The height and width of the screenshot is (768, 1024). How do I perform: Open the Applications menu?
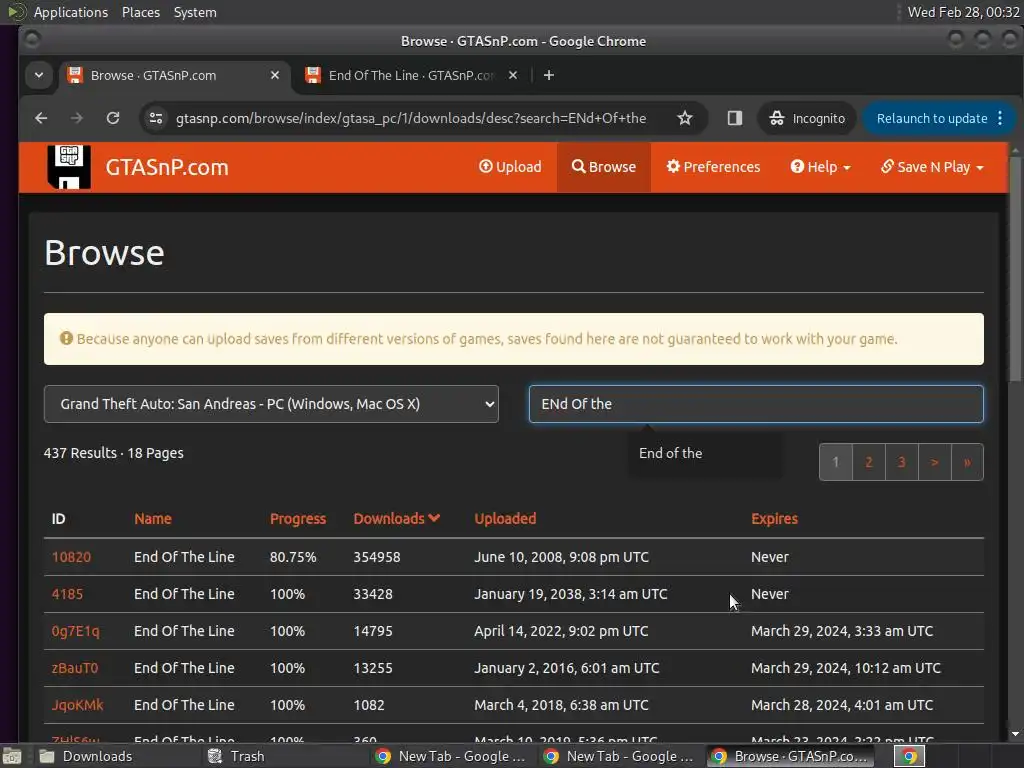71,12
